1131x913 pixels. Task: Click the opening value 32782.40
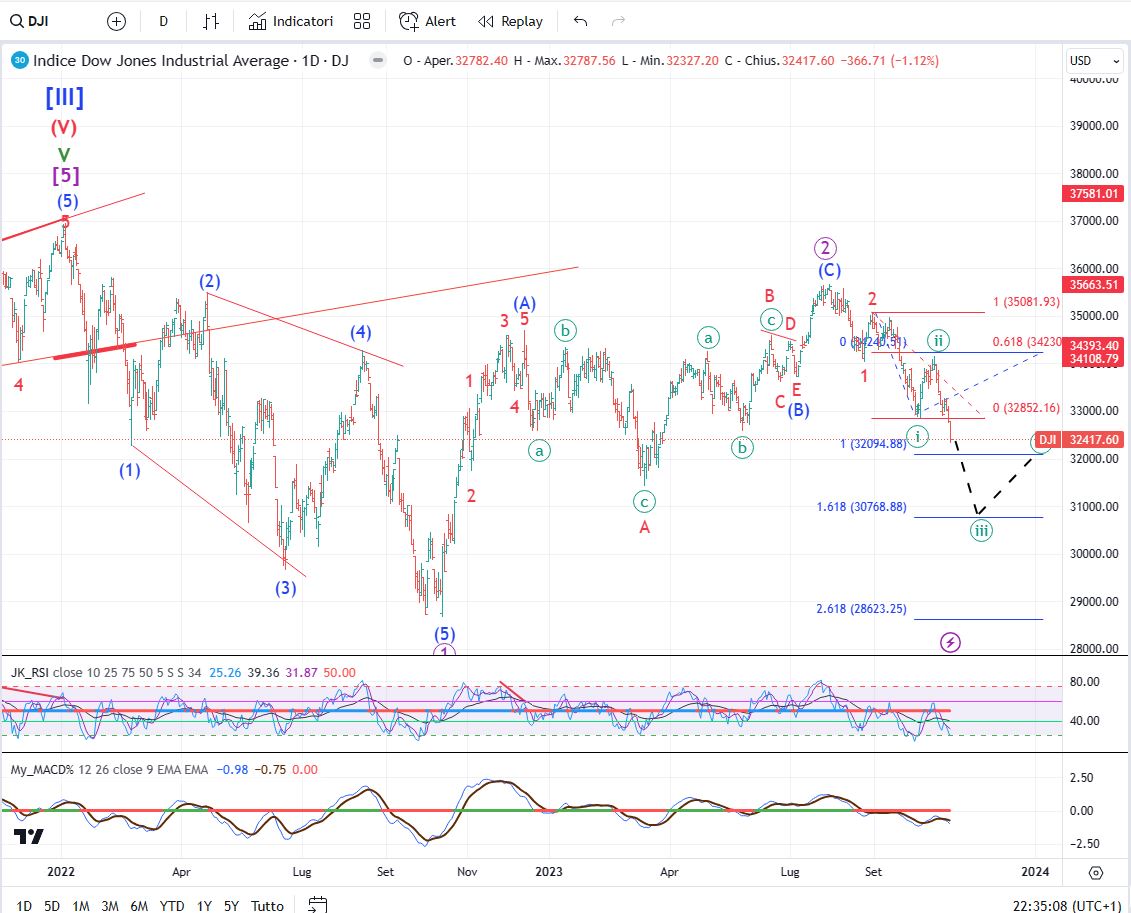tap(481, 61)
